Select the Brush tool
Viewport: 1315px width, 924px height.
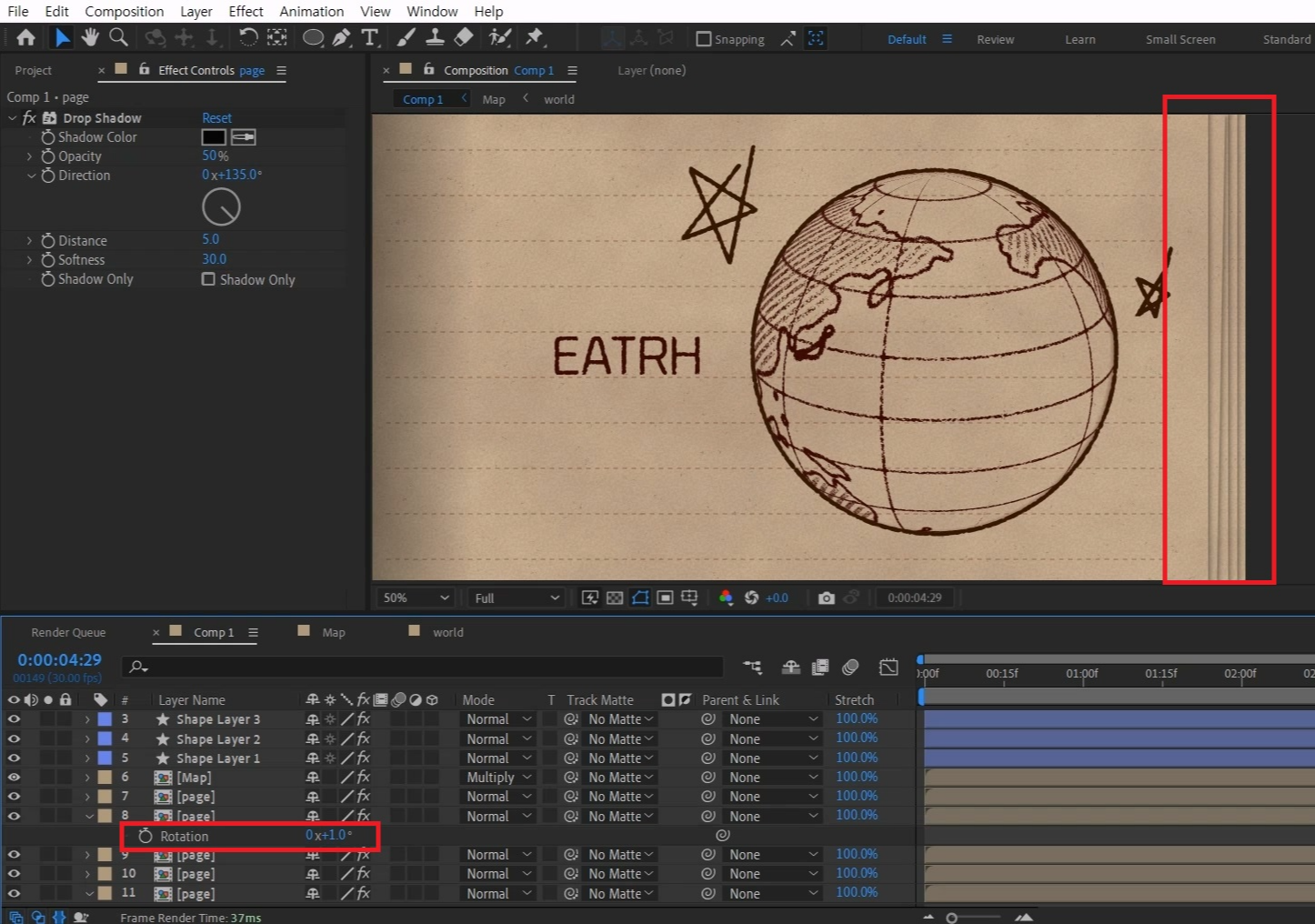tap(407, 37)
